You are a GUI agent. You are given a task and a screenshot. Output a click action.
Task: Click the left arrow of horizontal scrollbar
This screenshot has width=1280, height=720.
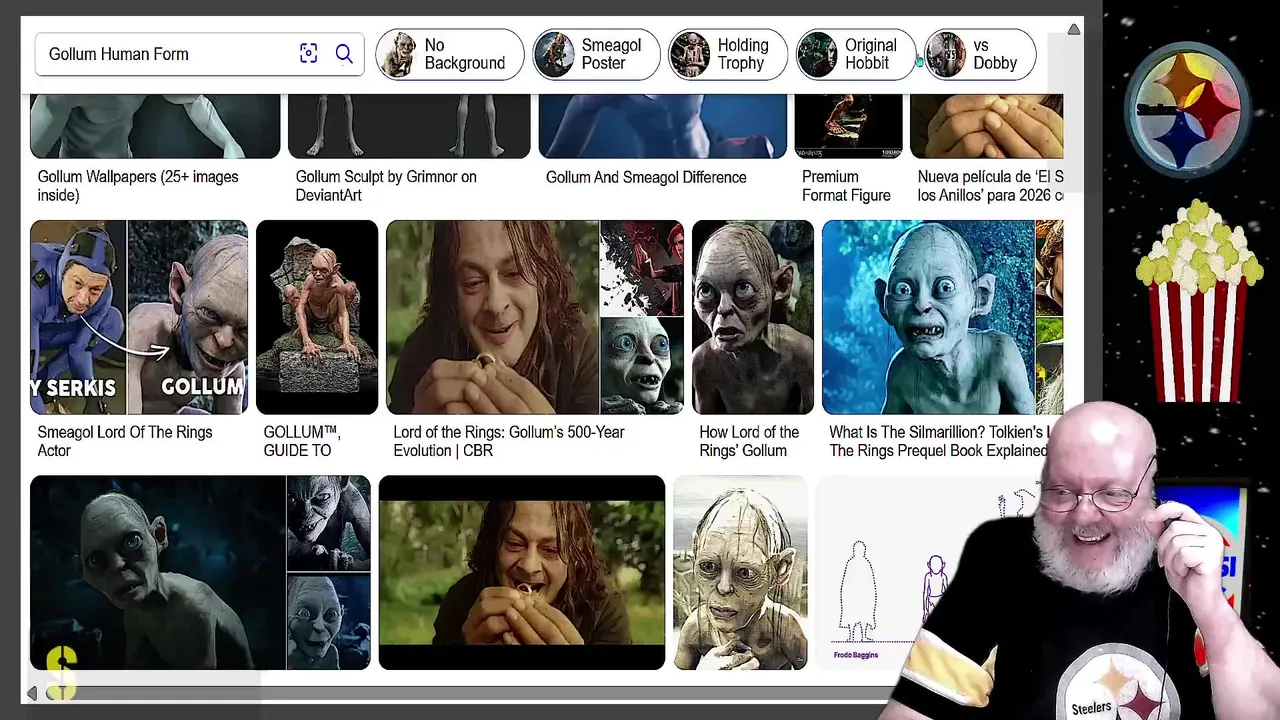click(33, 692)
